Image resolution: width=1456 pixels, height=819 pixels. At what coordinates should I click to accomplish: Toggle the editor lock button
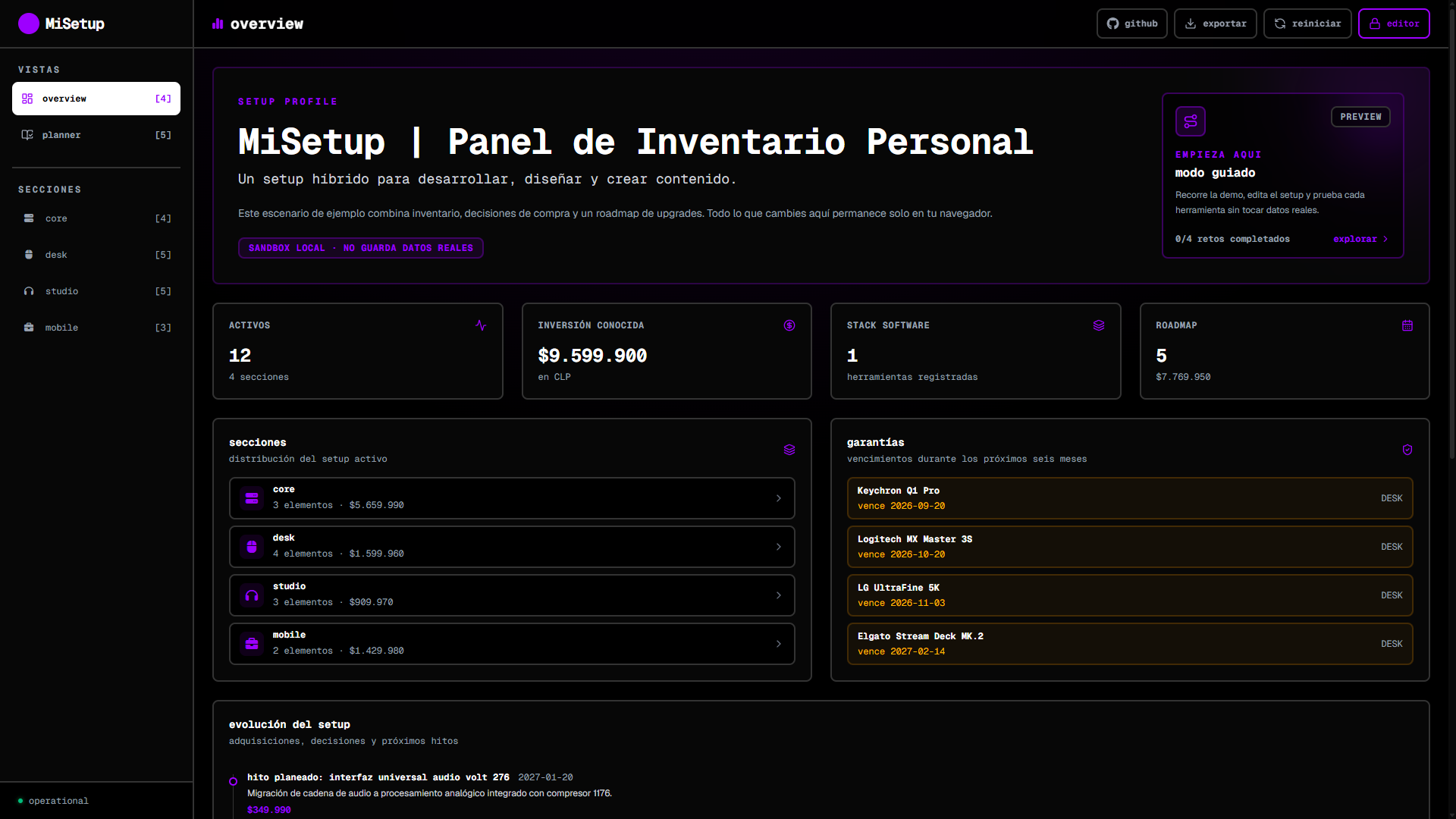coord(1394,24)
